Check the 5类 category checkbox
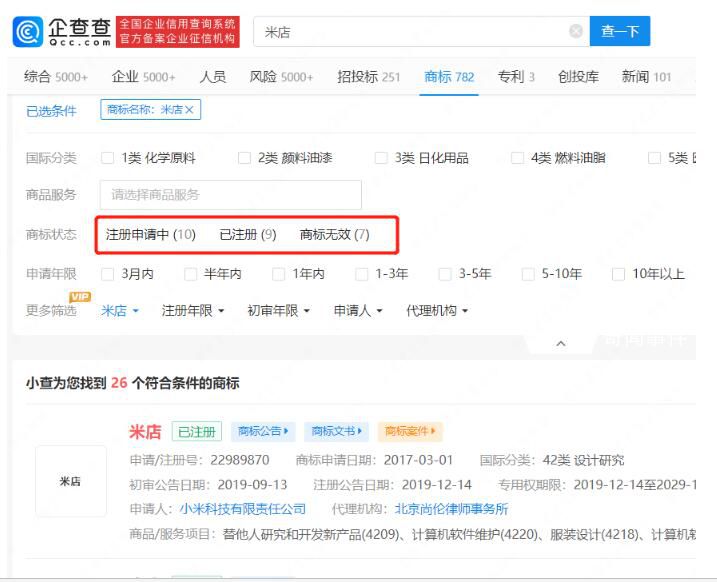 [654, 158]
